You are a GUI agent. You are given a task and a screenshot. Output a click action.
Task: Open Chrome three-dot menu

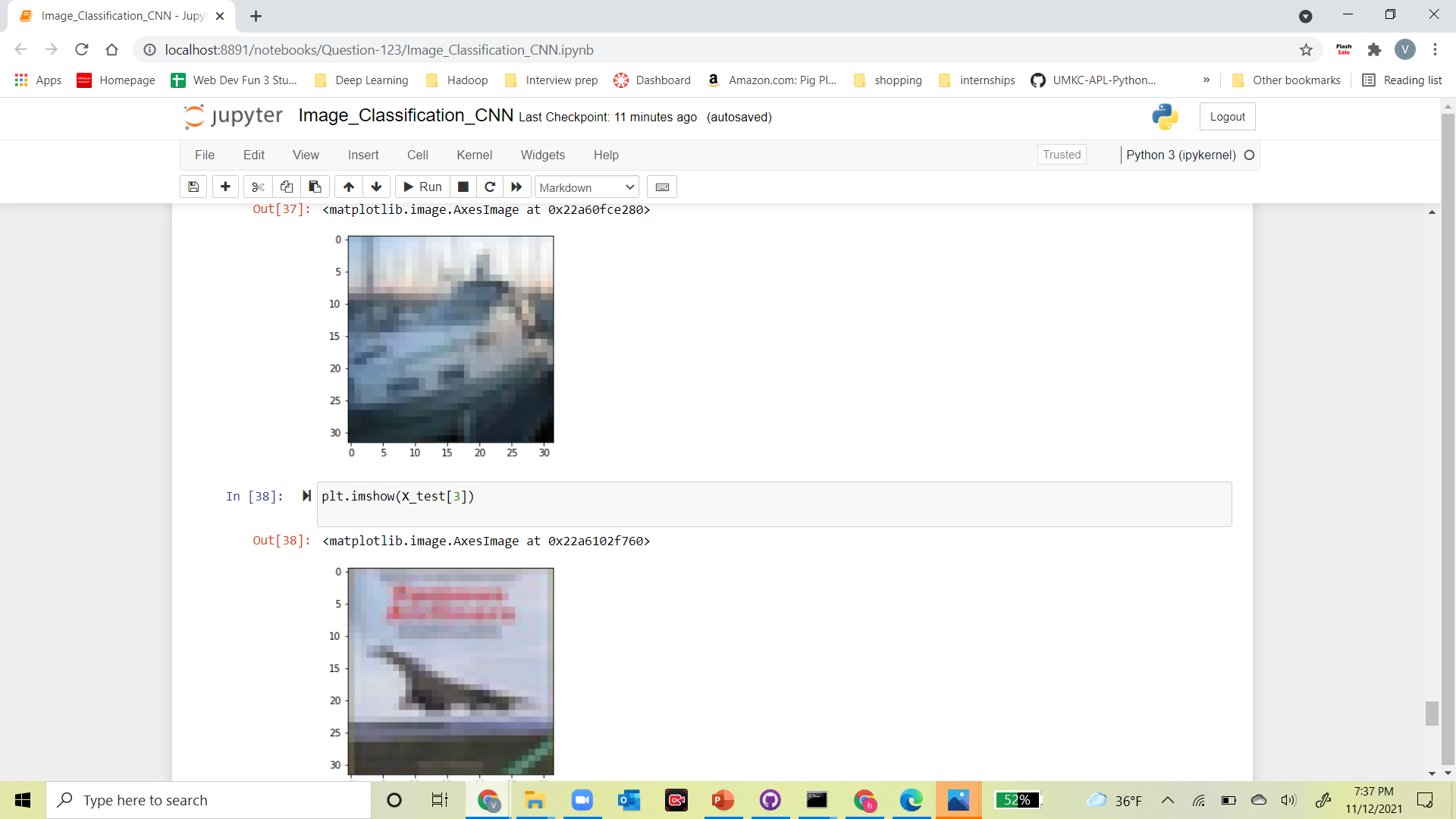[1435, 50]
